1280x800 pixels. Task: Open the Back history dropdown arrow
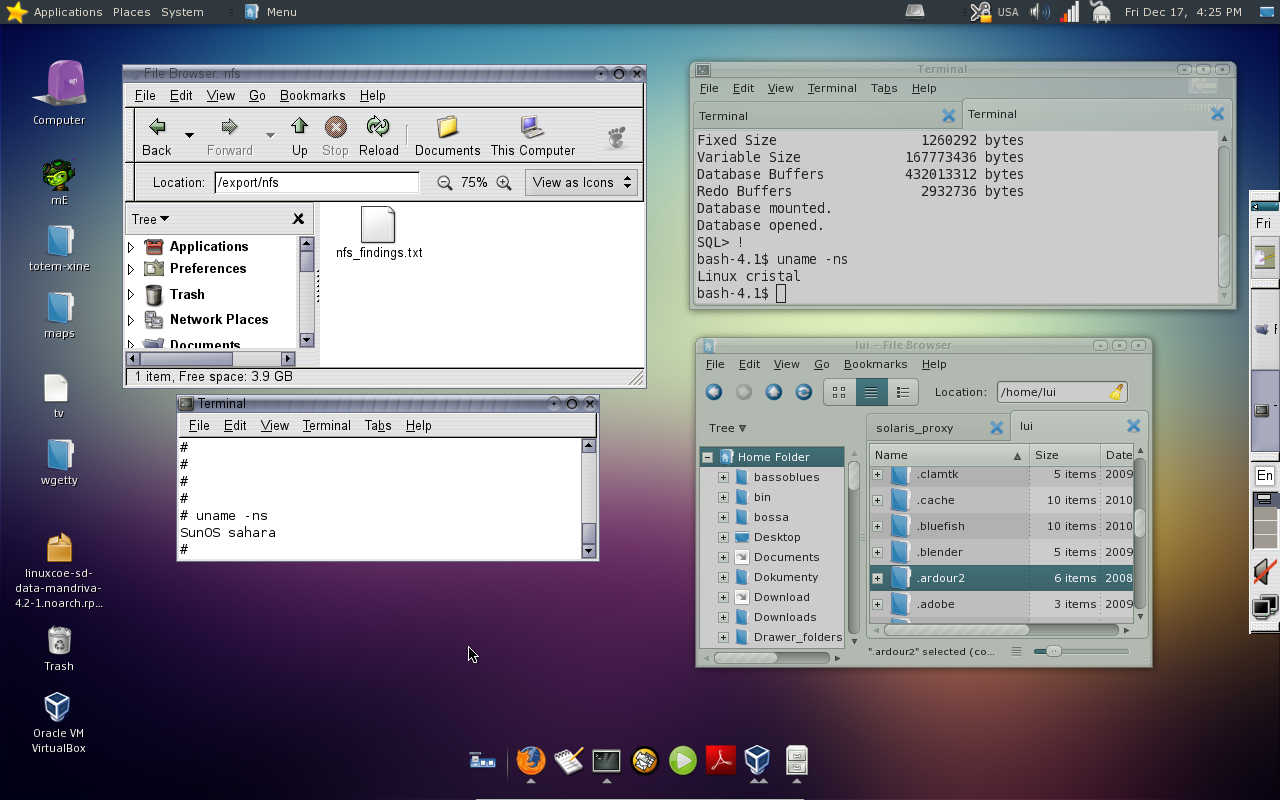[x=189, y=135]
